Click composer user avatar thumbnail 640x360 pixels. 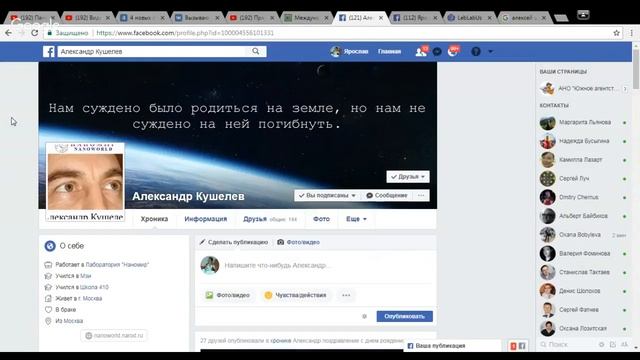click(210, 265)
